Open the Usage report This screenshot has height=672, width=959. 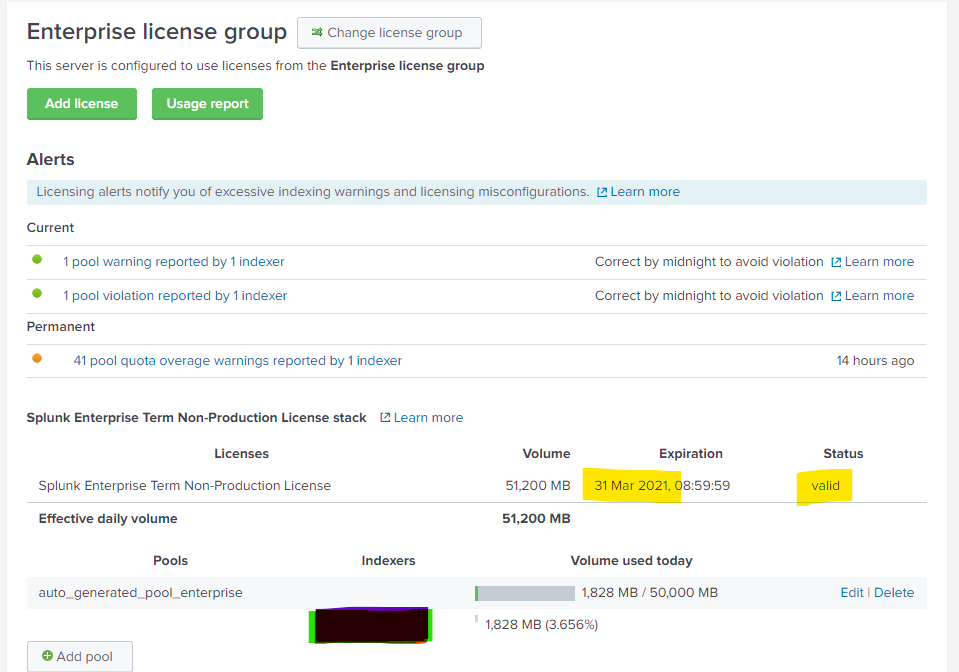(207, 104)
